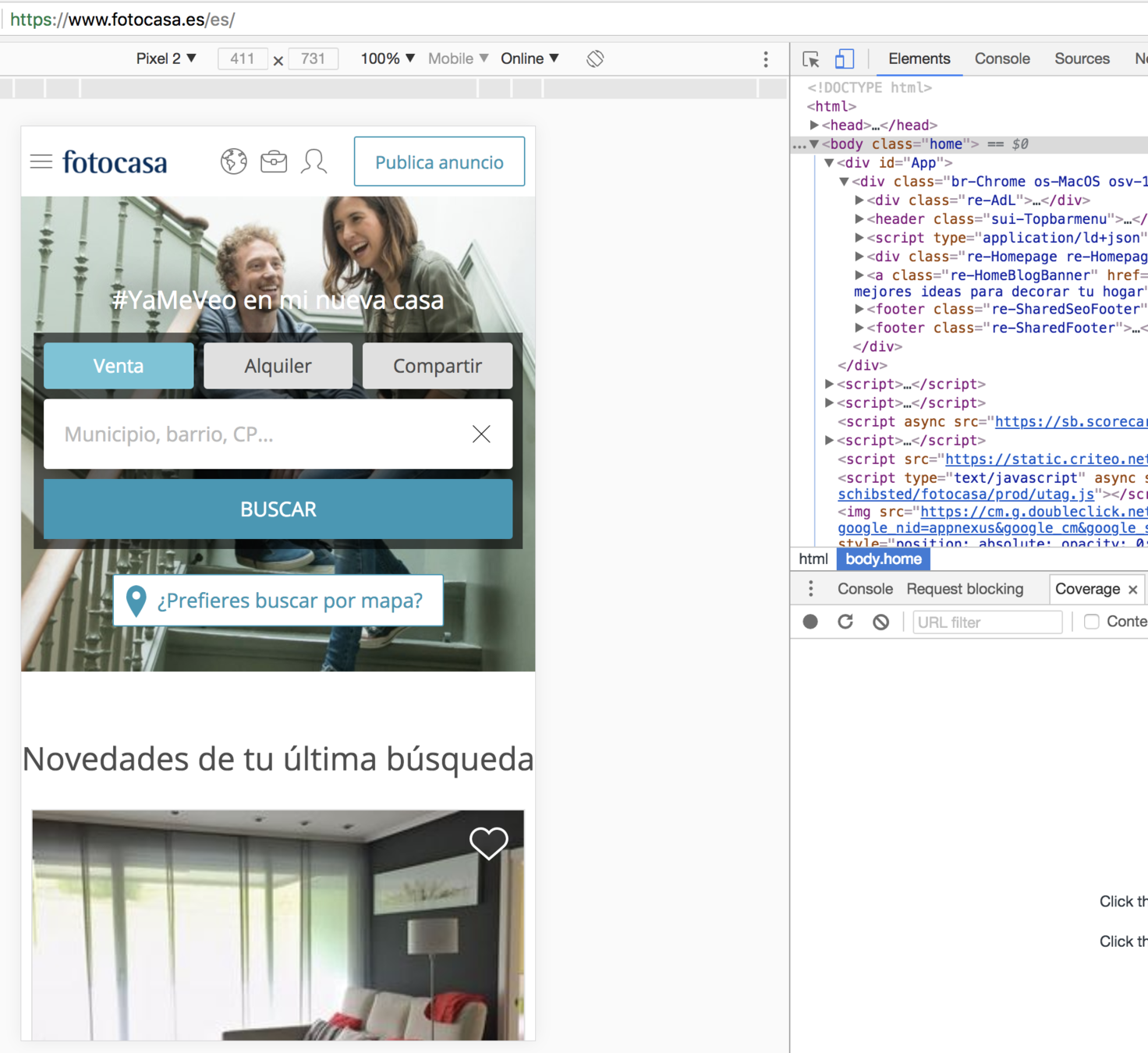Open the living room listing photo
1148x1053 pixels.
278,925
